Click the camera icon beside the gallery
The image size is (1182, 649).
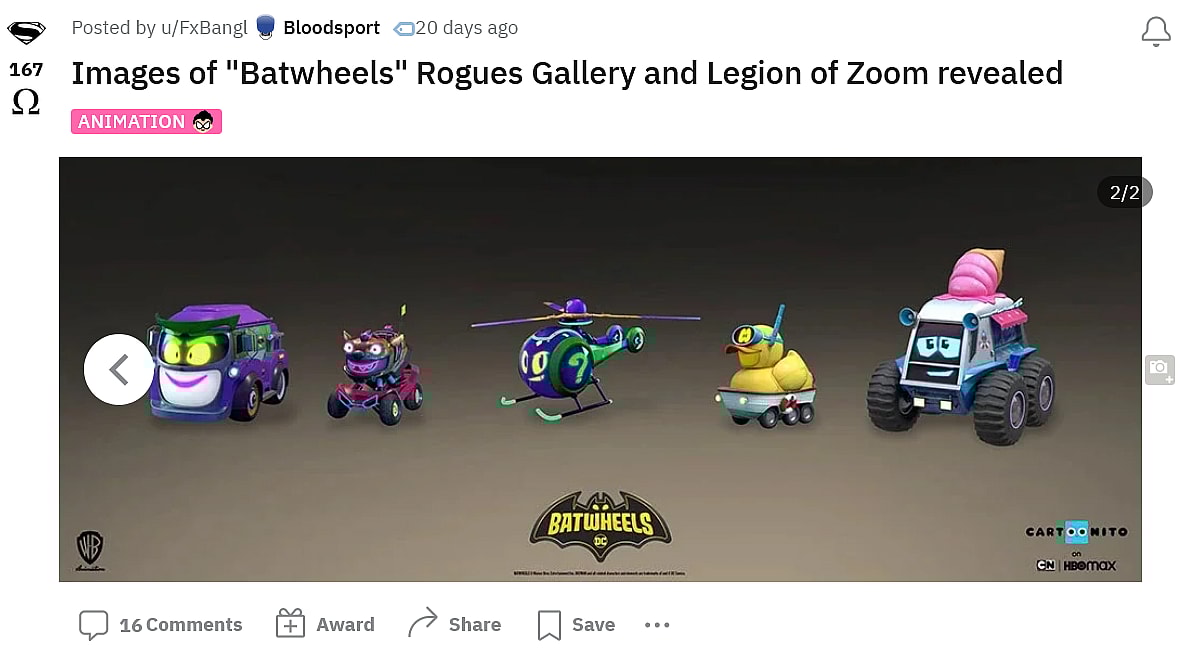tap(1159, 369)
